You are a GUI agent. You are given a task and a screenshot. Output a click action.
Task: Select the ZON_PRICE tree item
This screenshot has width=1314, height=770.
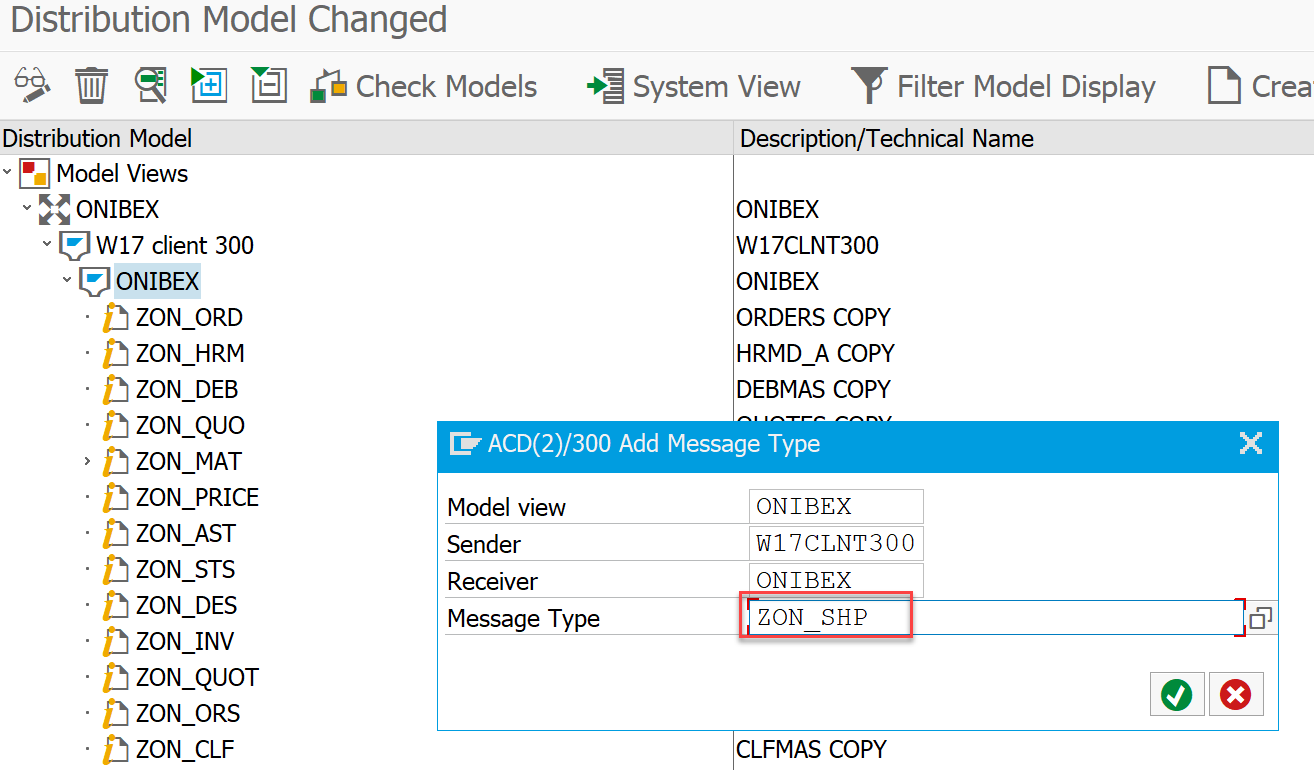[x=197, y=498]
